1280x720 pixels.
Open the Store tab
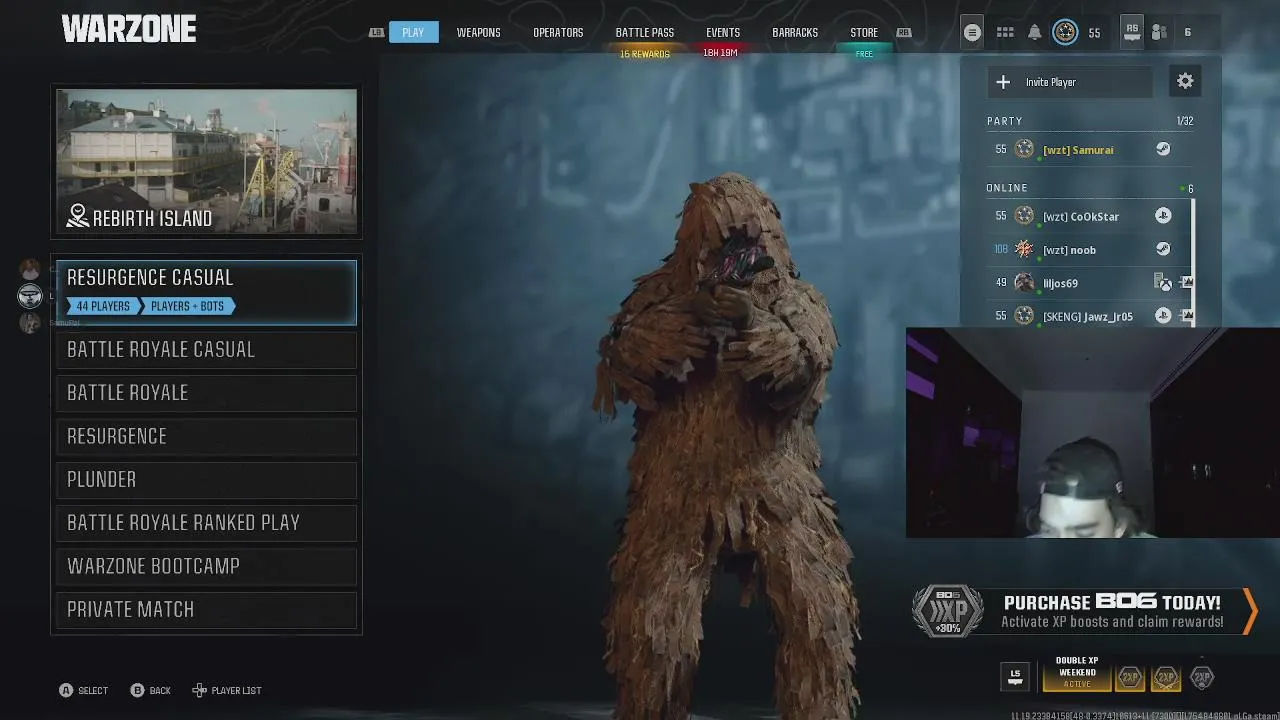coord(864,32)
